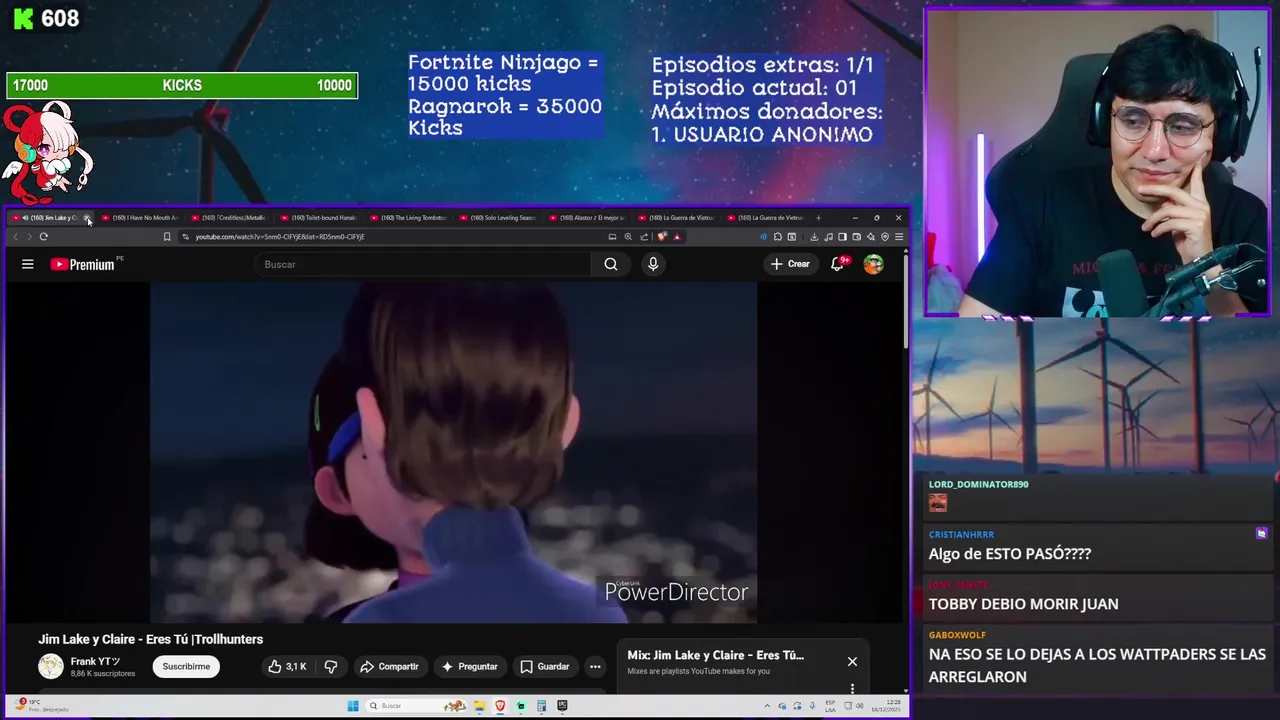Click the taskbar search box

(415, 706)
